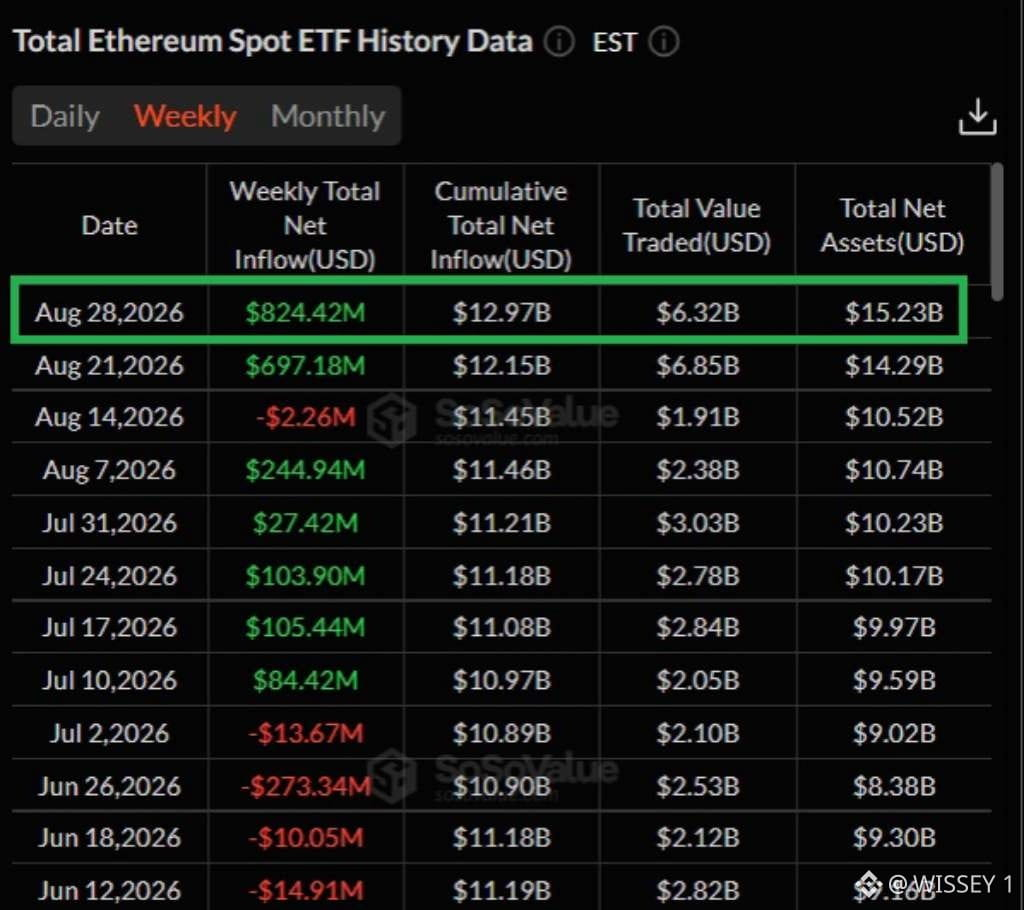This screenshot has height=910, width=1024.
Task: Select the Jul 17,2026 date cell
Action: coord(110,628)
